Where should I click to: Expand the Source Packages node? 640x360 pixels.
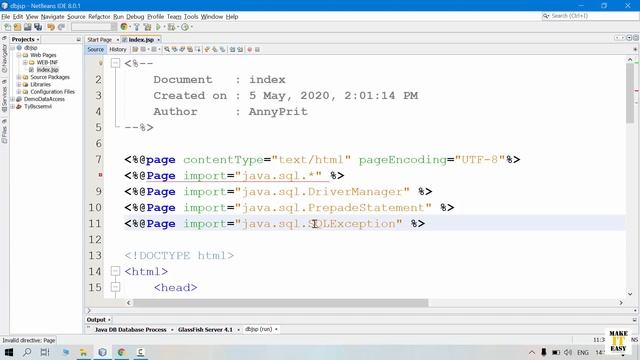point(19,77)
